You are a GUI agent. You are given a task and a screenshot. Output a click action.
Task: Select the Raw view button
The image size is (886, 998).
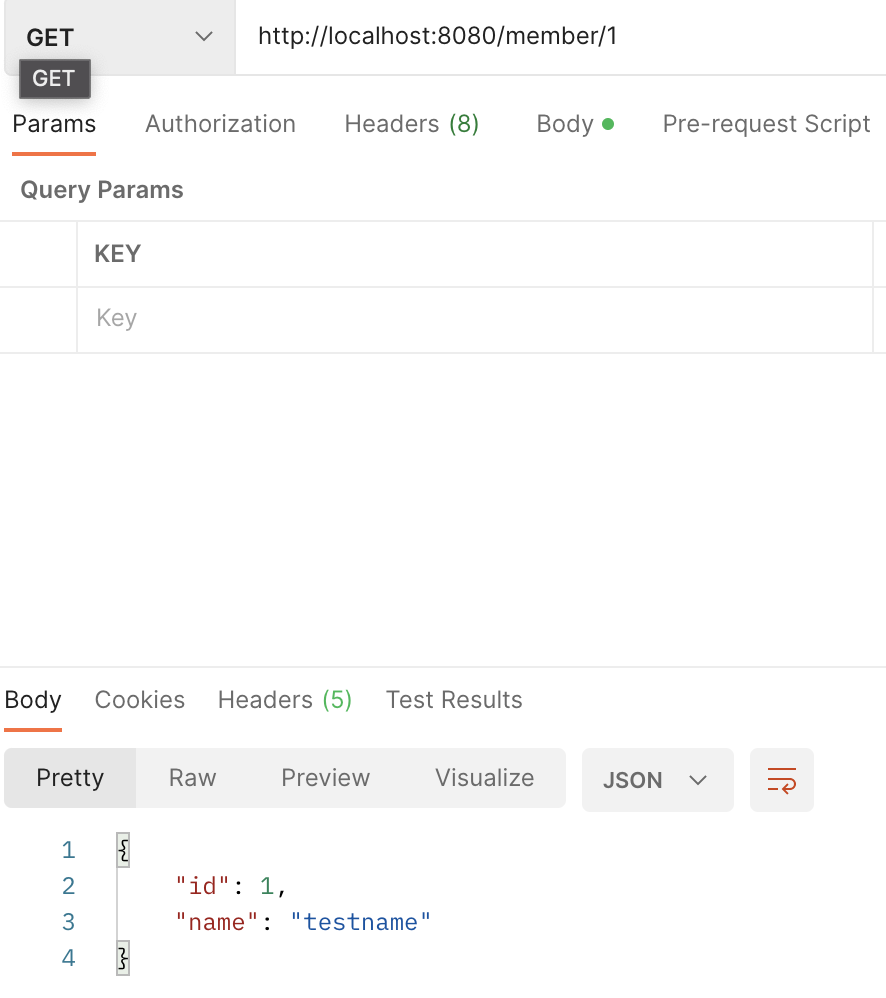point(192,778)
